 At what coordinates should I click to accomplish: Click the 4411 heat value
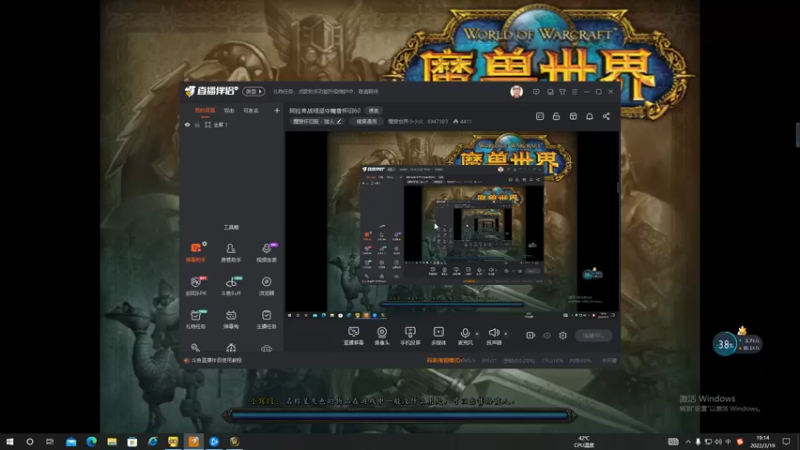click(462, 121)
